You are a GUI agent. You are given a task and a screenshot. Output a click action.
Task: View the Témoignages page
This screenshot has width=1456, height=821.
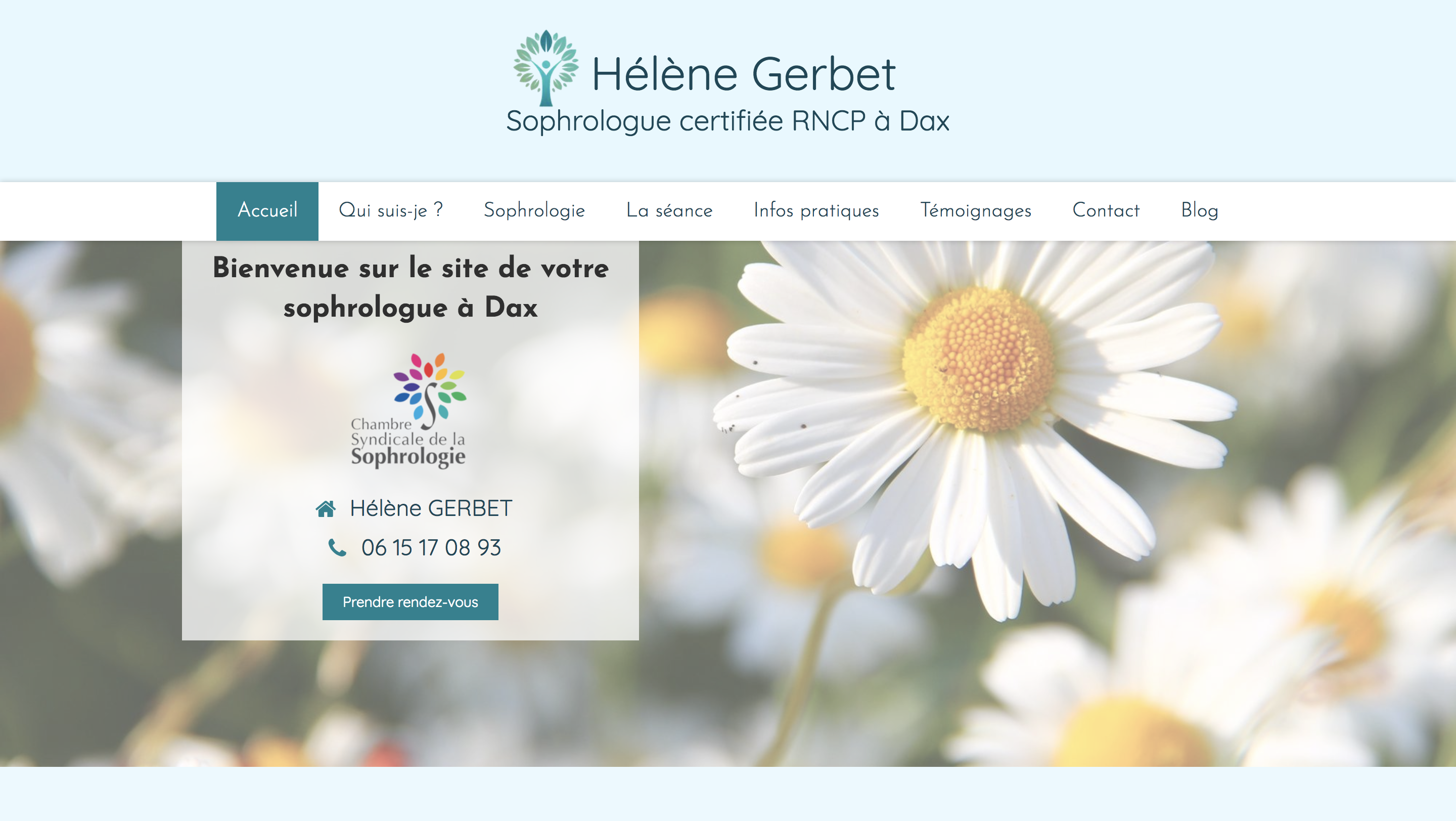[976, 211]
